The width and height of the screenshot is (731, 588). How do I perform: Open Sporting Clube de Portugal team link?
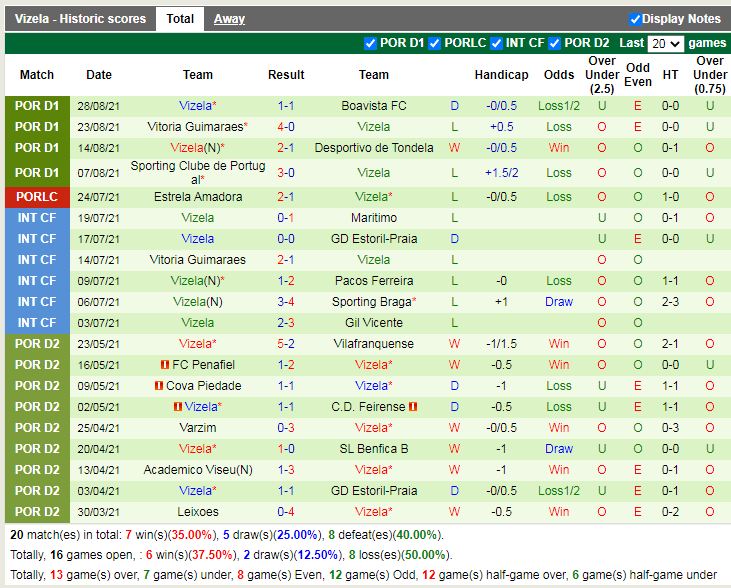(197, 172)
